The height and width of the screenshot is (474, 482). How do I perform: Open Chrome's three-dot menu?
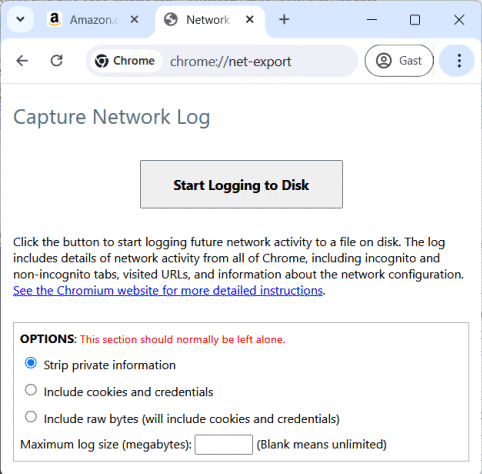coord(459,61)
